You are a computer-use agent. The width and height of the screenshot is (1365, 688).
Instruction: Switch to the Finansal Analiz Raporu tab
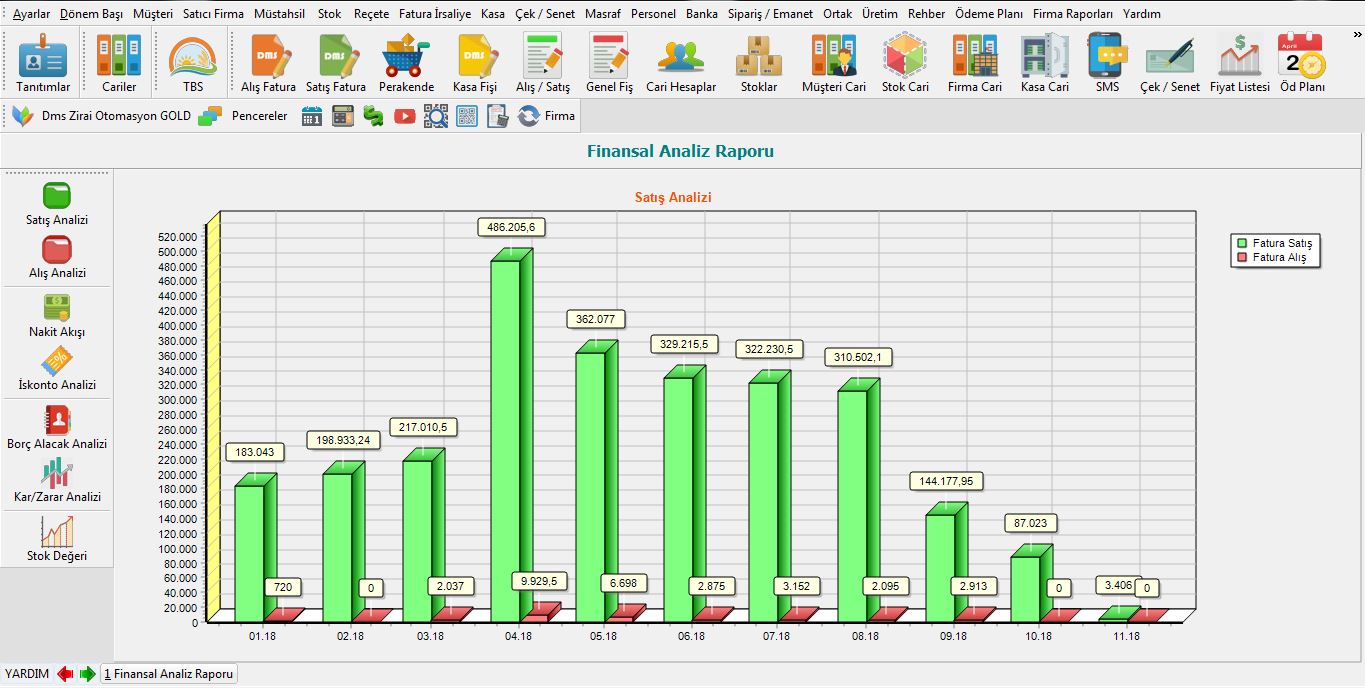[x=169, y=674]
